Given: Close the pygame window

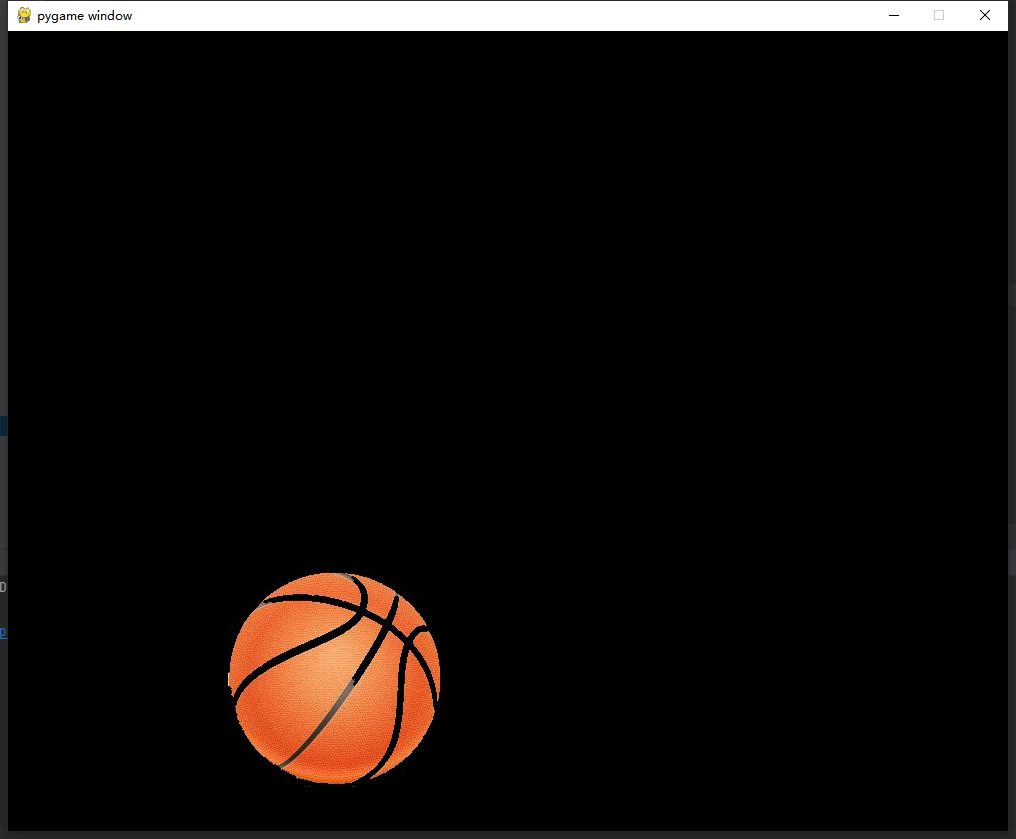Looking at the screenshot, I should pyautogui.click(x=985, y=16).
